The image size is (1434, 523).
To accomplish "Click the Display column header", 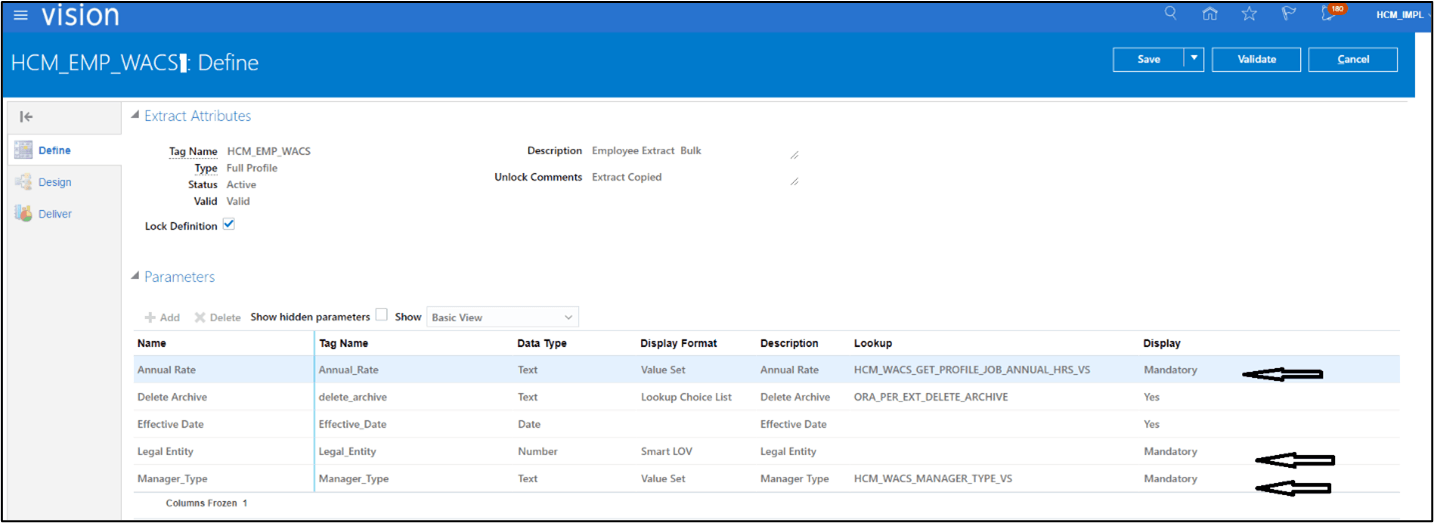I will (x=1162, y=343).
